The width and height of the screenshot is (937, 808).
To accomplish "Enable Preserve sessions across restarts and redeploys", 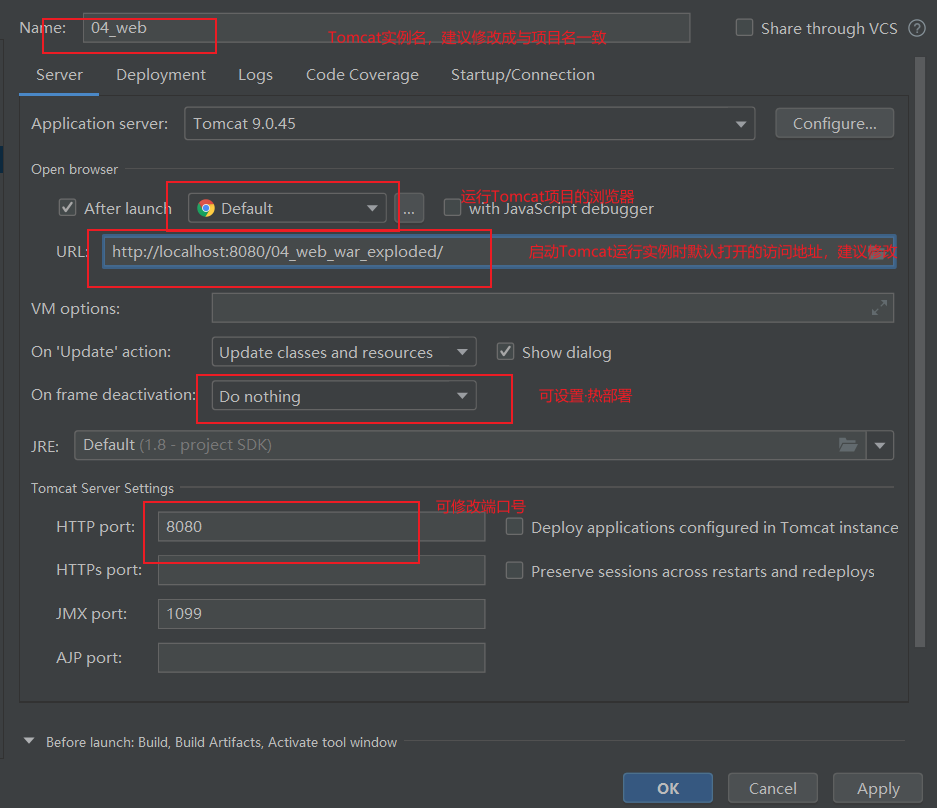I will (515, 570).
